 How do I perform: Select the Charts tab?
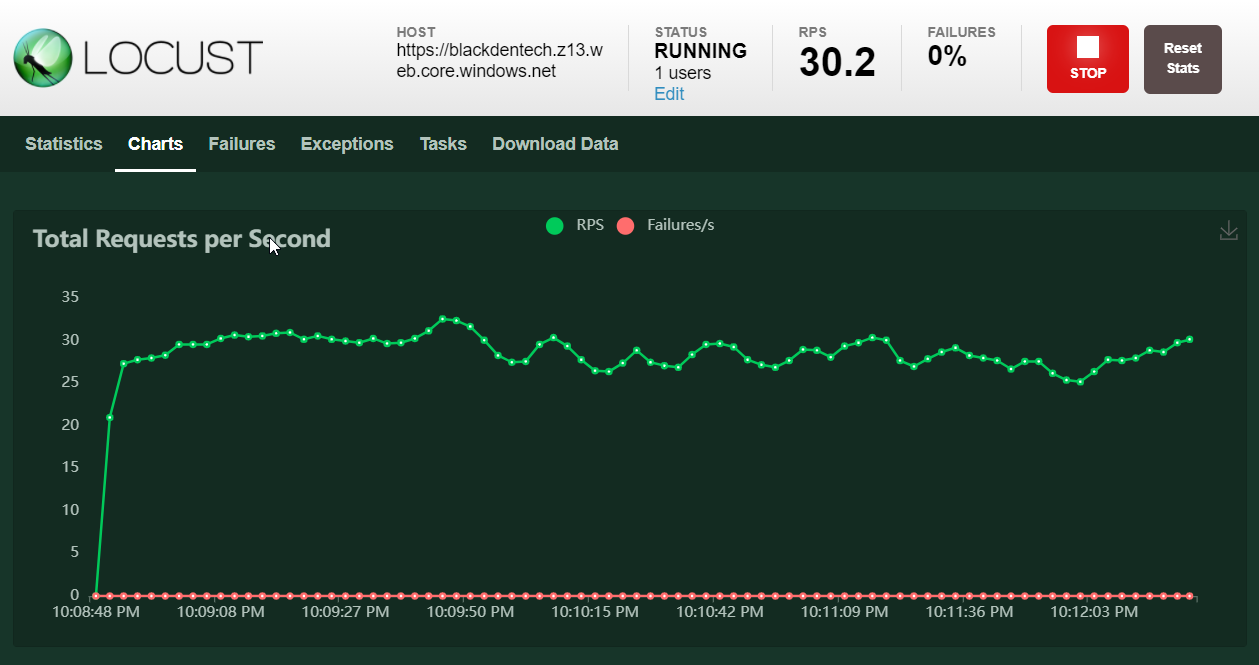(x=156, y=144)
